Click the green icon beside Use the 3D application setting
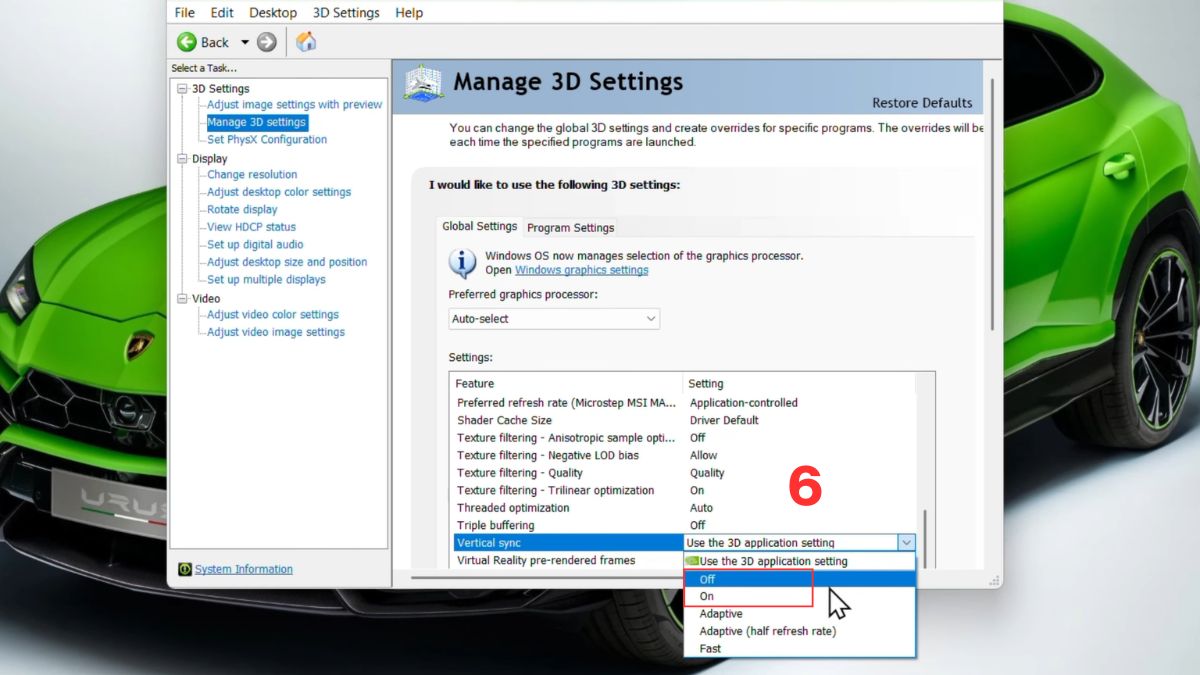 tap(693, 560)
